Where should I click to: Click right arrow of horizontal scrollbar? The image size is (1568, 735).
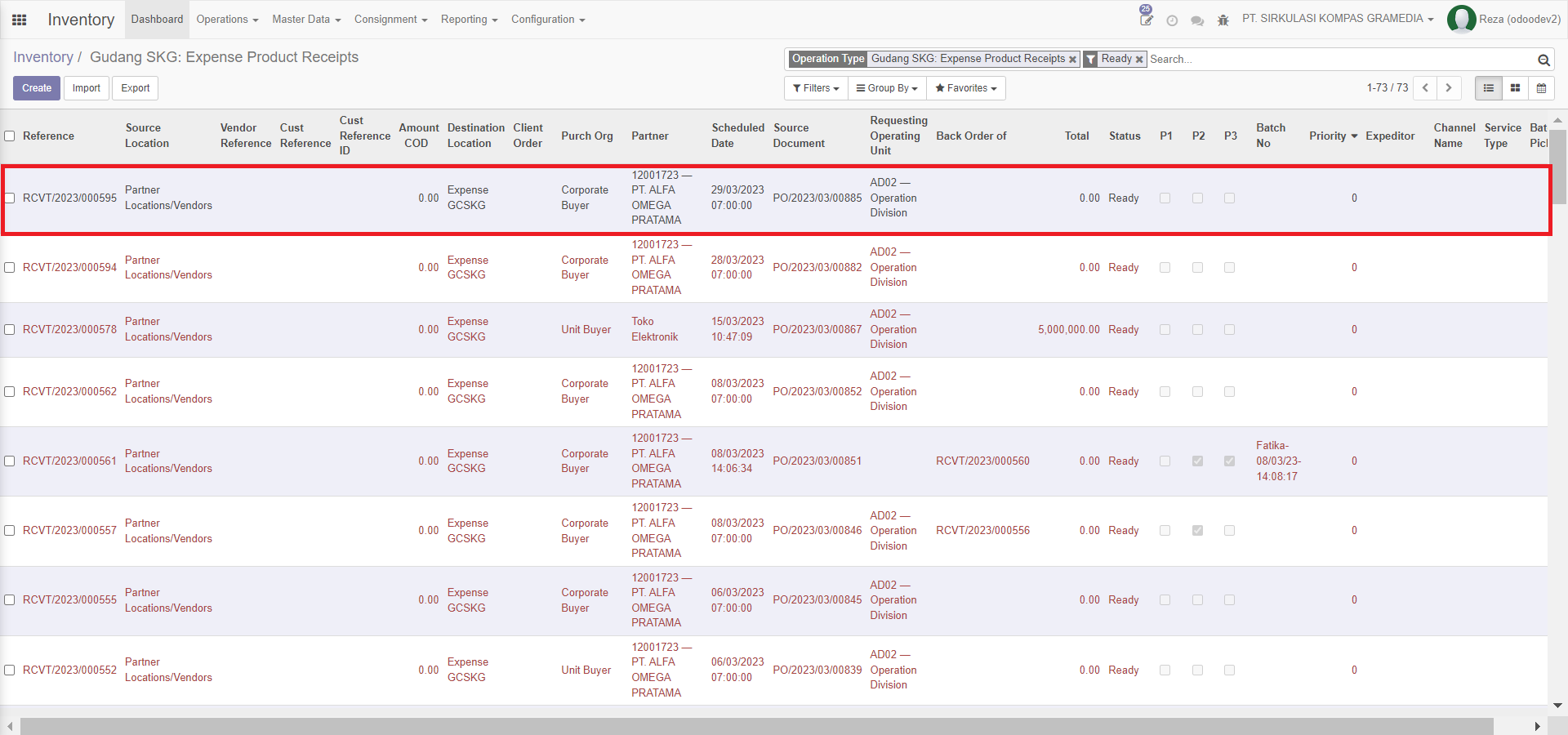pos(1538,726)
